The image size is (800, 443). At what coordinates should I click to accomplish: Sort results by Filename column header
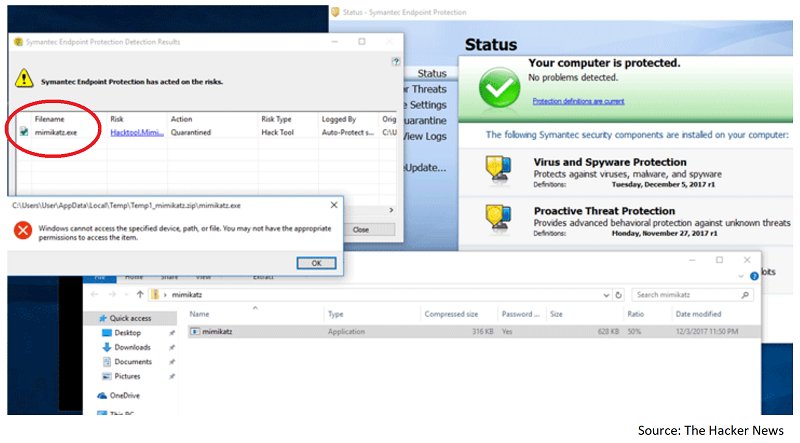49,119
